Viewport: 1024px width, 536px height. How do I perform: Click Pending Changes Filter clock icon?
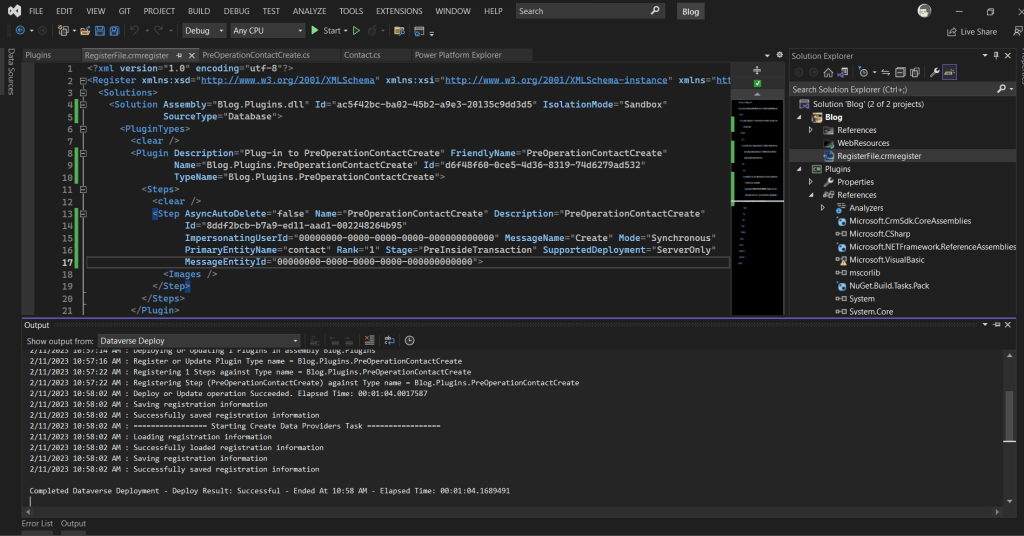(863, 72)
